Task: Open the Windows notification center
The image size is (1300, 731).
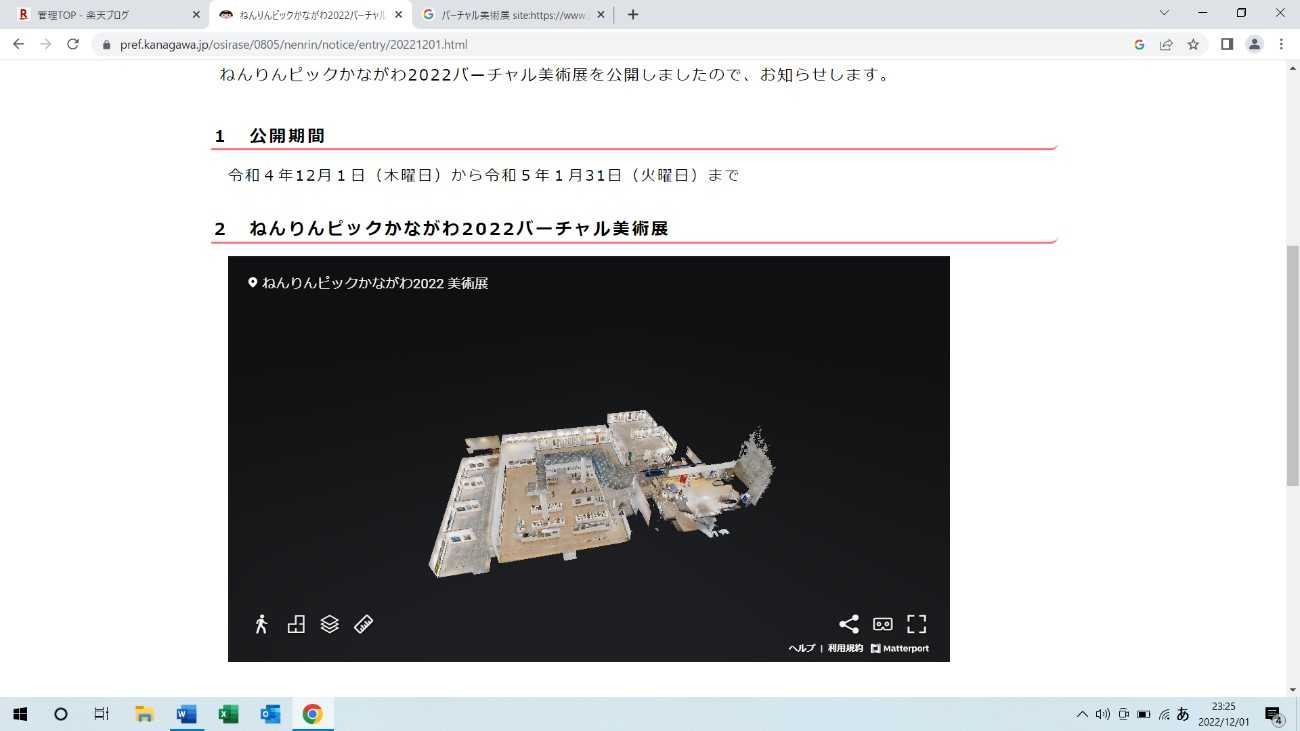Action: (x=1273, y=714)
